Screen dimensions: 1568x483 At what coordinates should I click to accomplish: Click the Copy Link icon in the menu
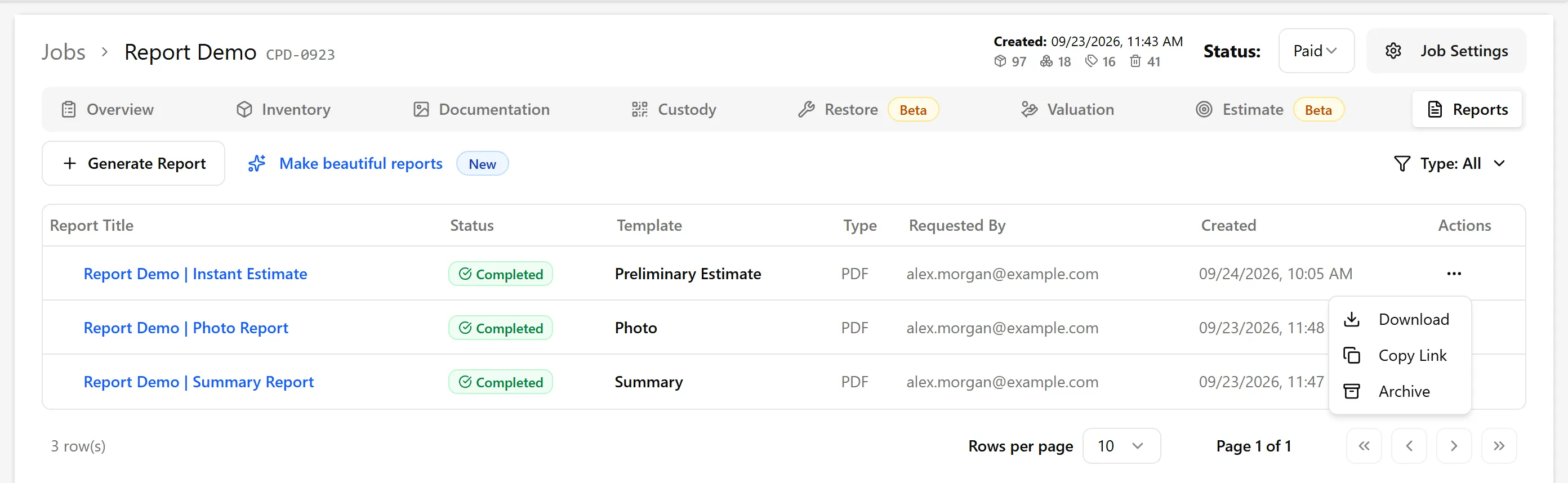tap(1351, 355)
